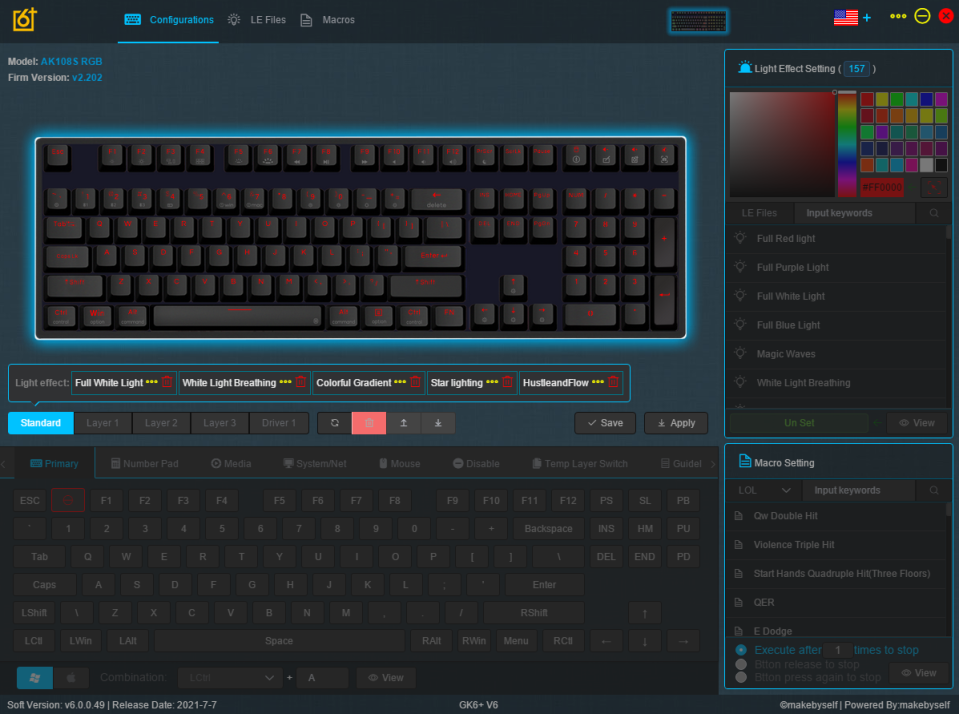Select the Windows mode icon at the bottom
The image size is (959, 714).
[x=34, y=677]
